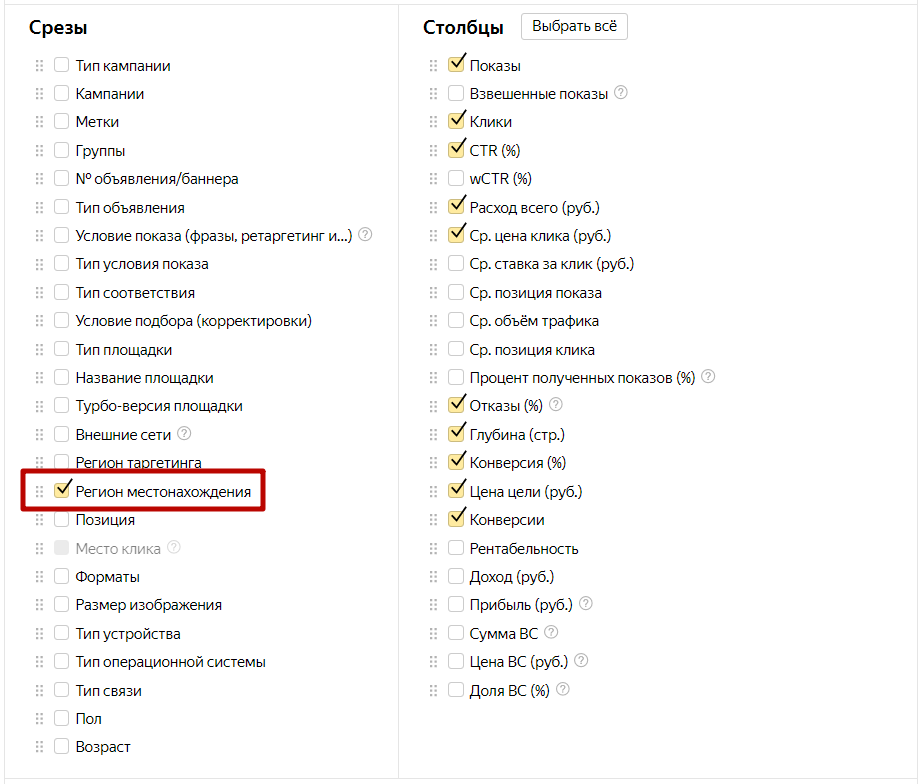The width and height of the screenshot is (924, 784).
Task: Click question mark next to Сумма ВС
Action: coord(551,633)
